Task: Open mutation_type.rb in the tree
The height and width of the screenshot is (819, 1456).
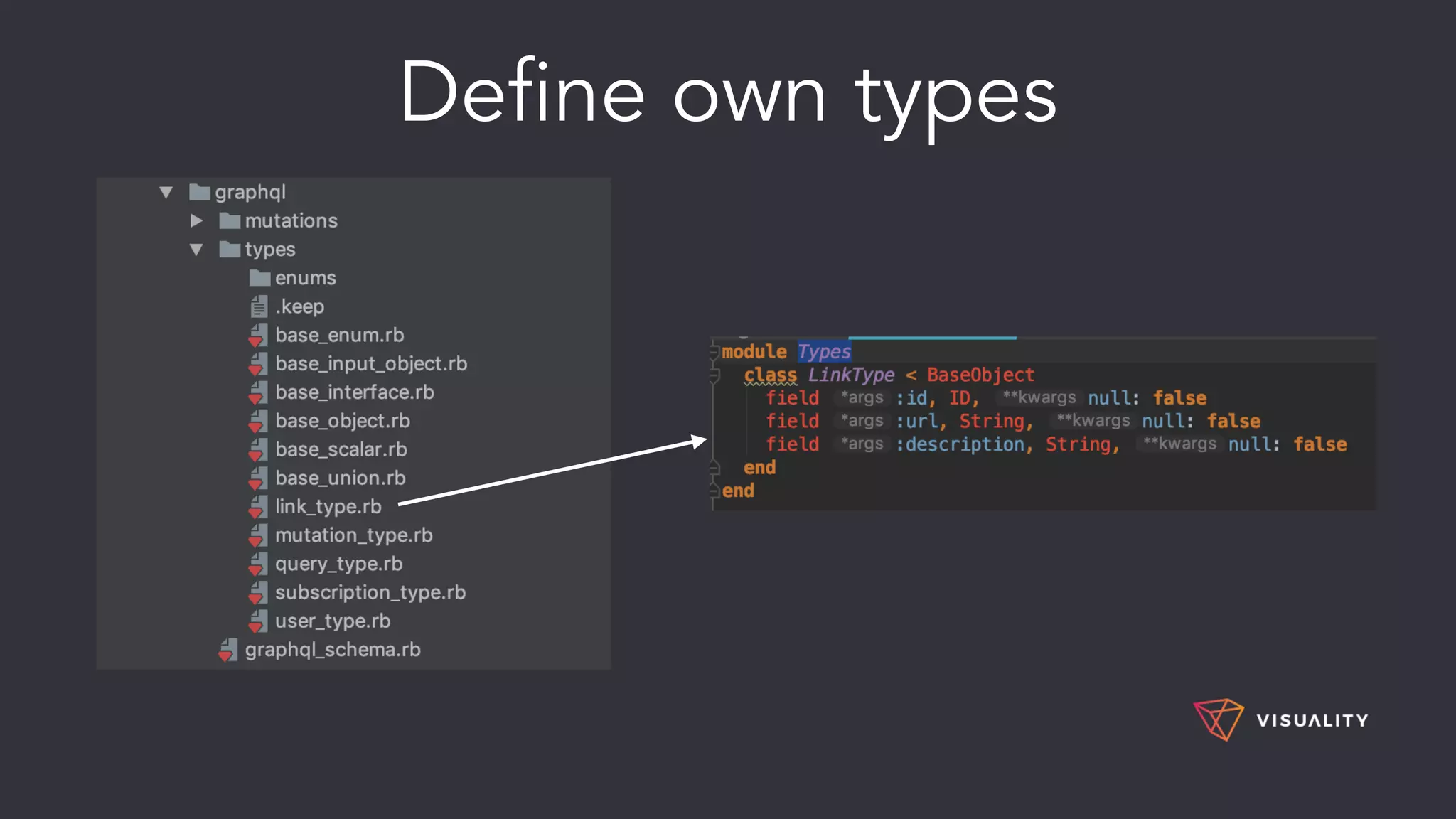Action: (354, 535)
